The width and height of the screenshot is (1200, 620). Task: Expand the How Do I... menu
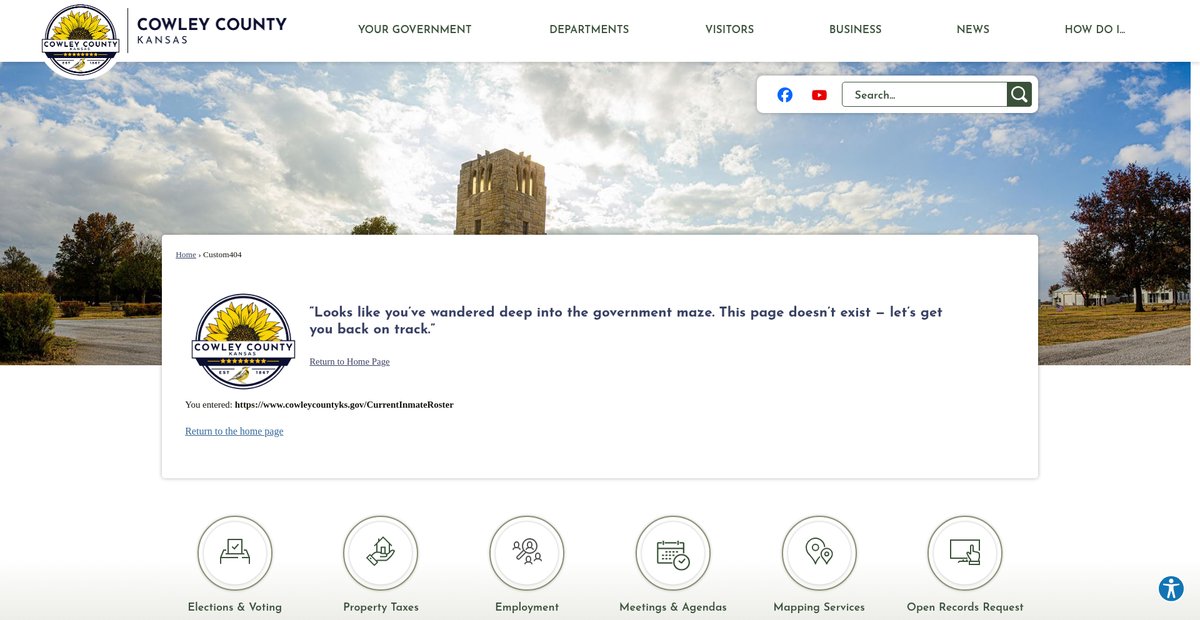click(1094, 30)
